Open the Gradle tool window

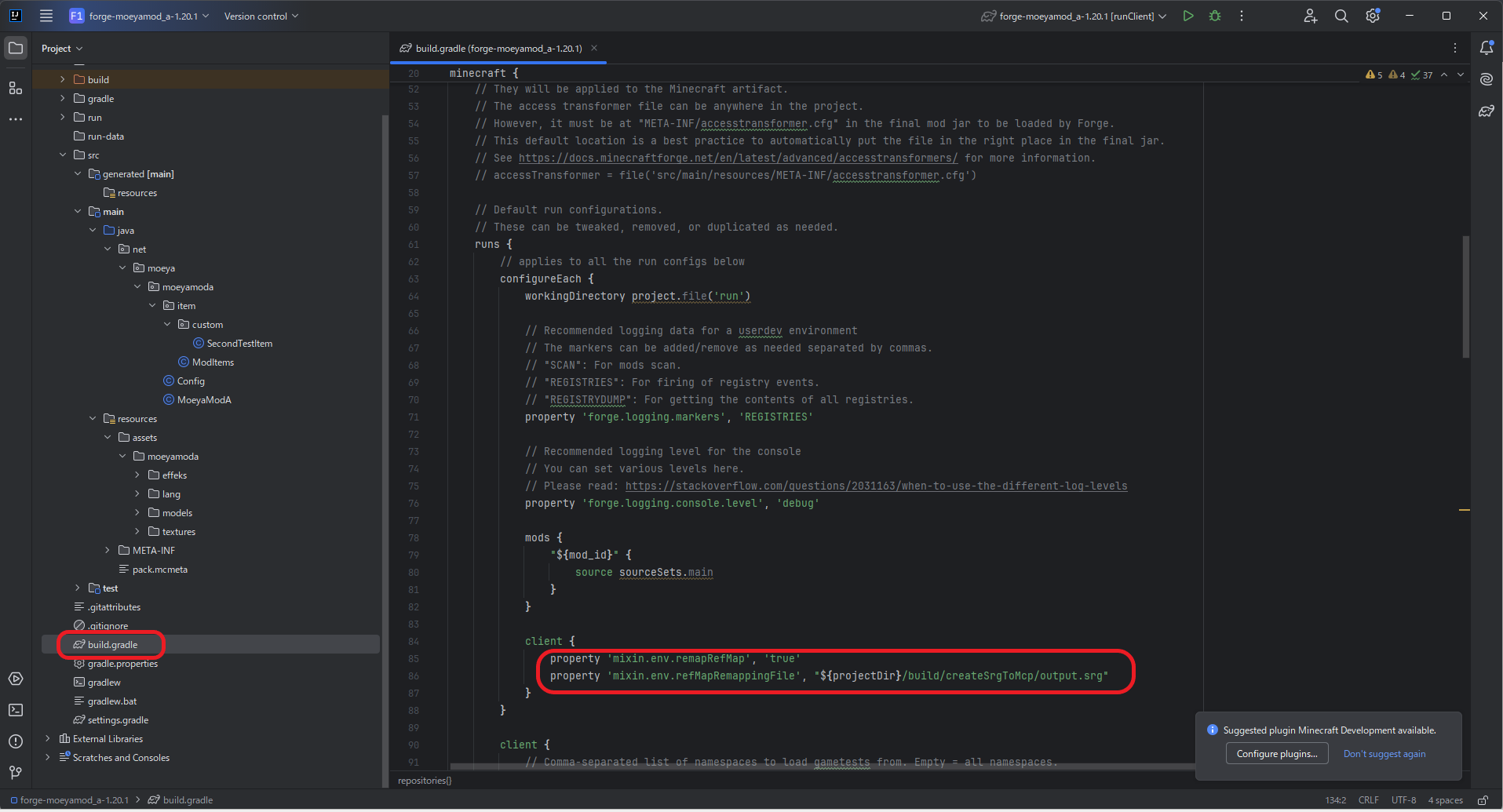coord(1487,111)
